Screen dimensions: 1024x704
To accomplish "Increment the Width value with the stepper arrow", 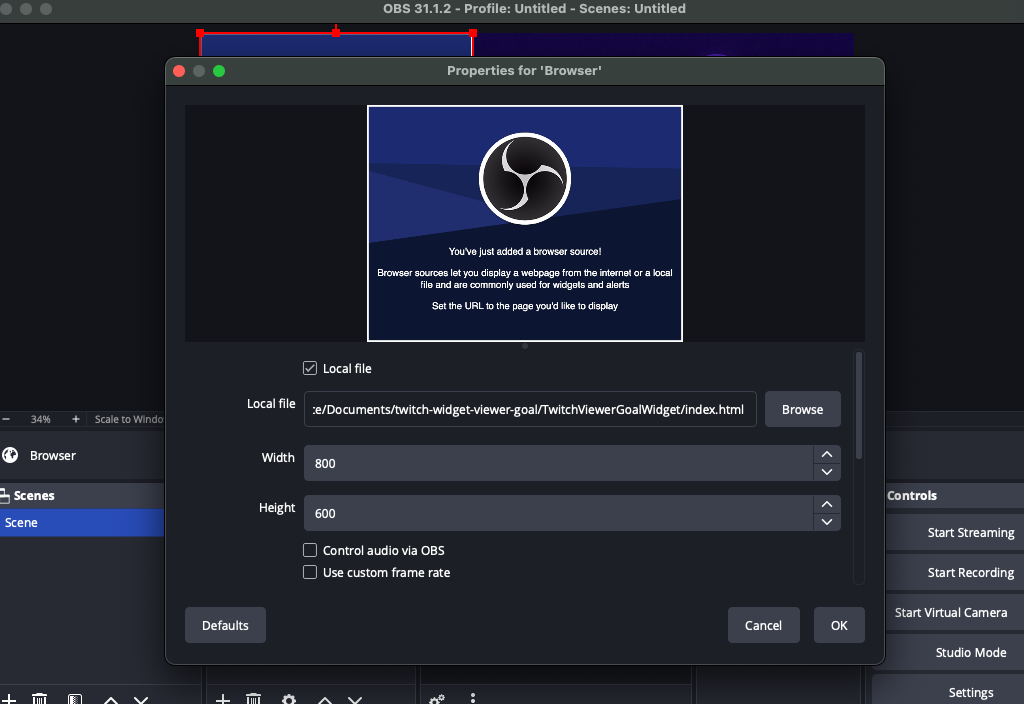I will [x=827, y=456].
